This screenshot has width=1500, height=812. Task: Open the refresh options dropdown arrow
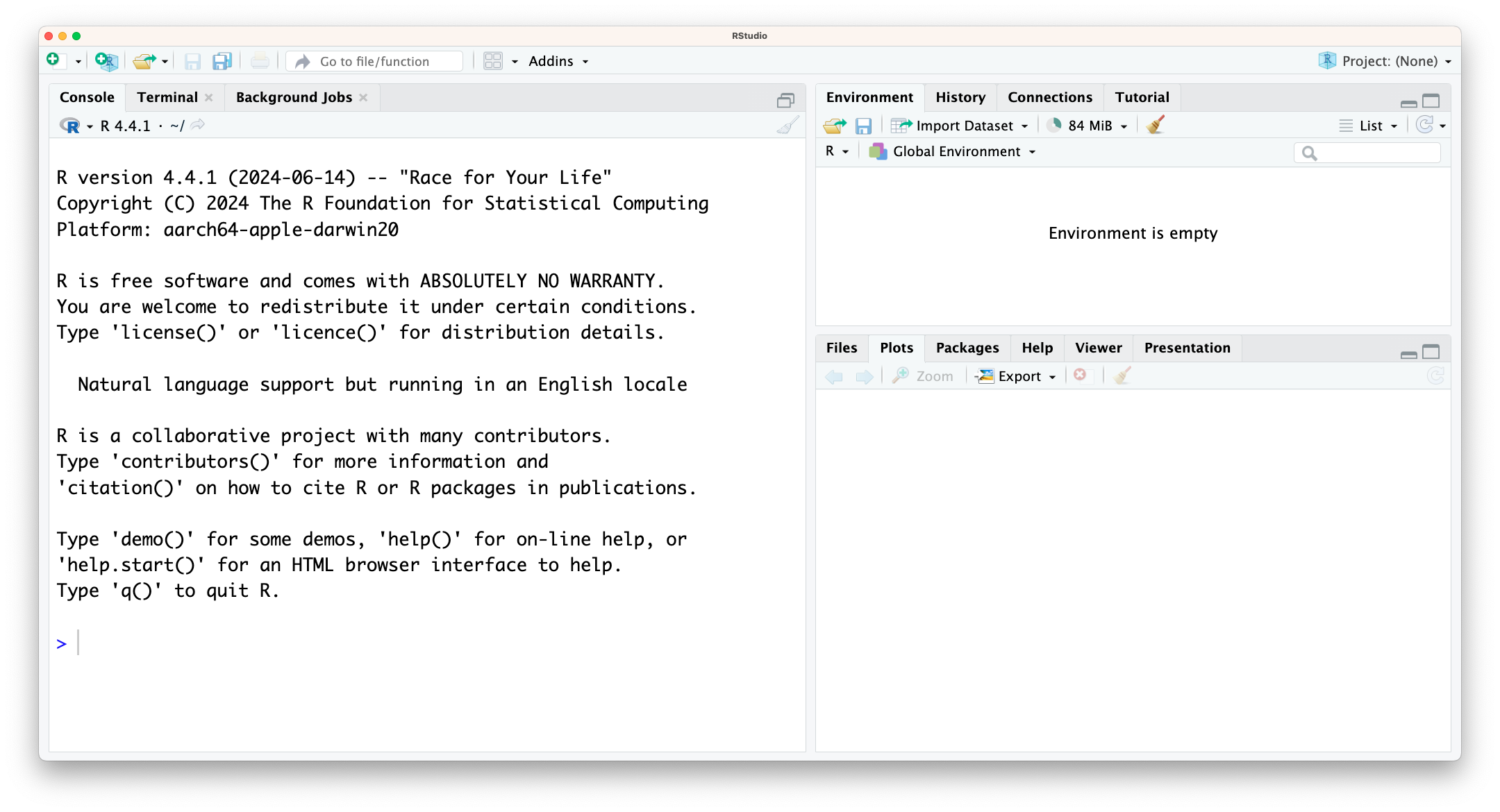(1442, 126)
